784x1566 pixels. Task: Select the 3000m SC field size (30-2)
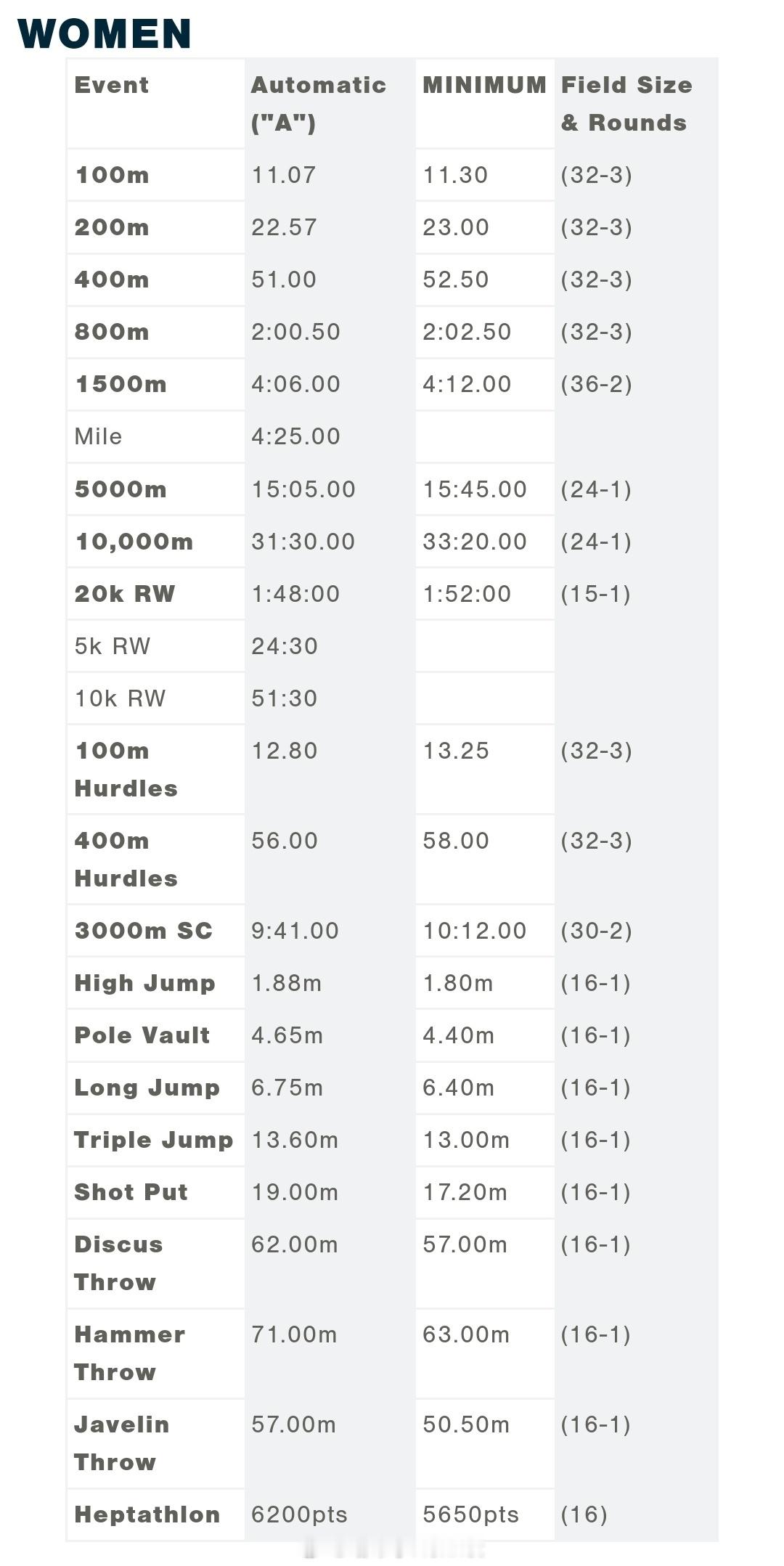[x=596, y=931]
